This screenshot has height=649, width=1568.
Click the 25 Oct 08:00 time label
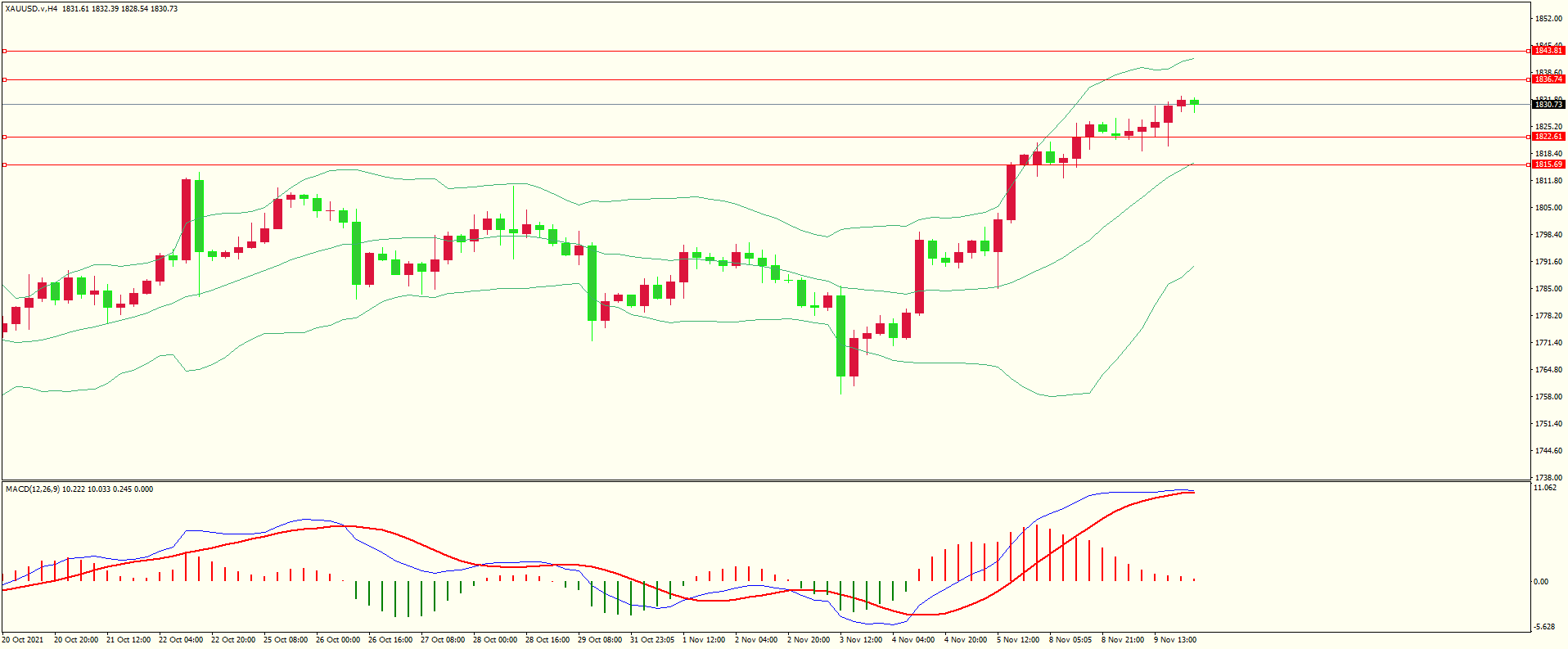[286, 640]
